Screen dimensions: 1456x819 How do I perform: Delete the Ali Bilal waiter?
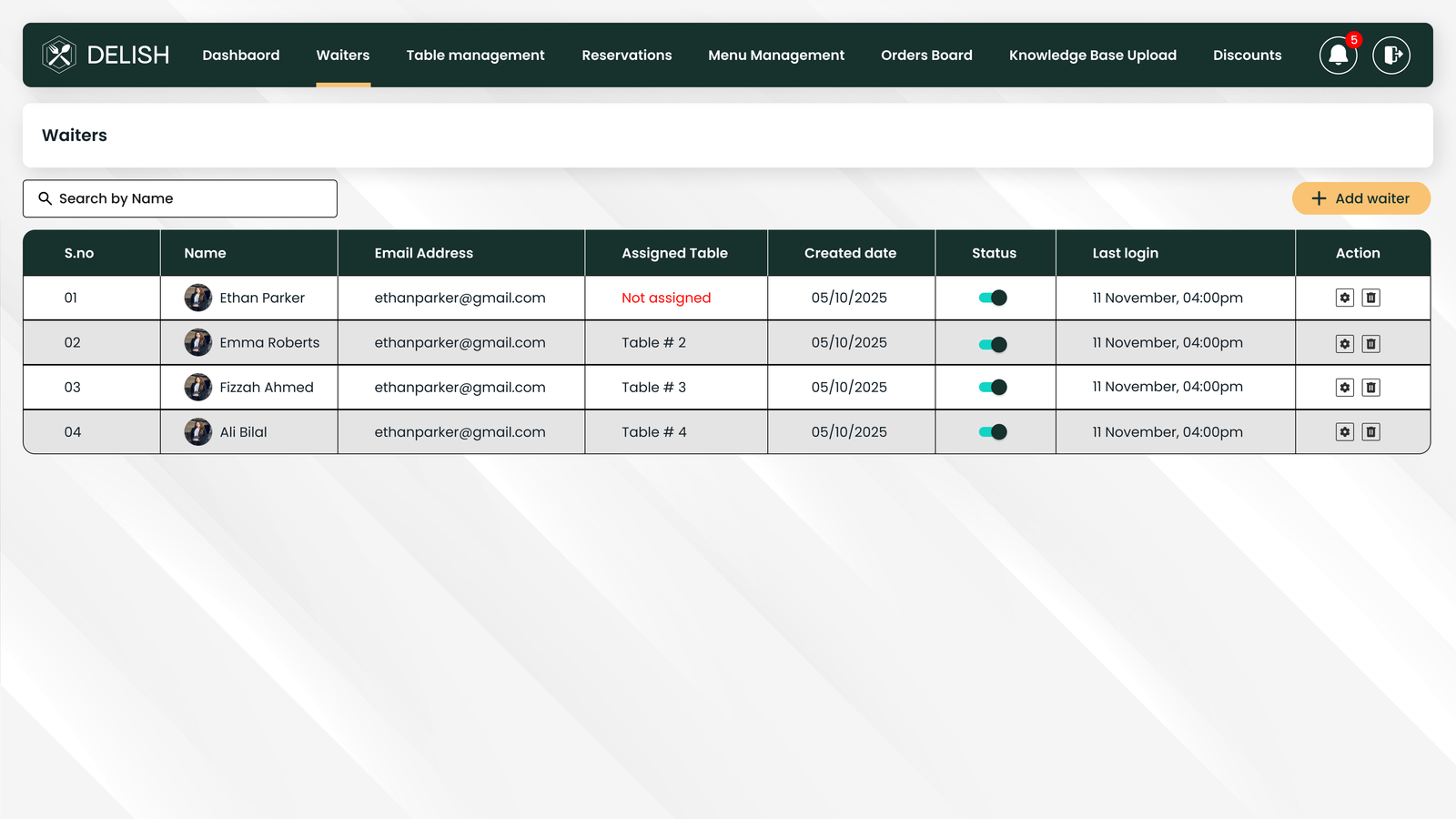click(x=1371, y=432)
